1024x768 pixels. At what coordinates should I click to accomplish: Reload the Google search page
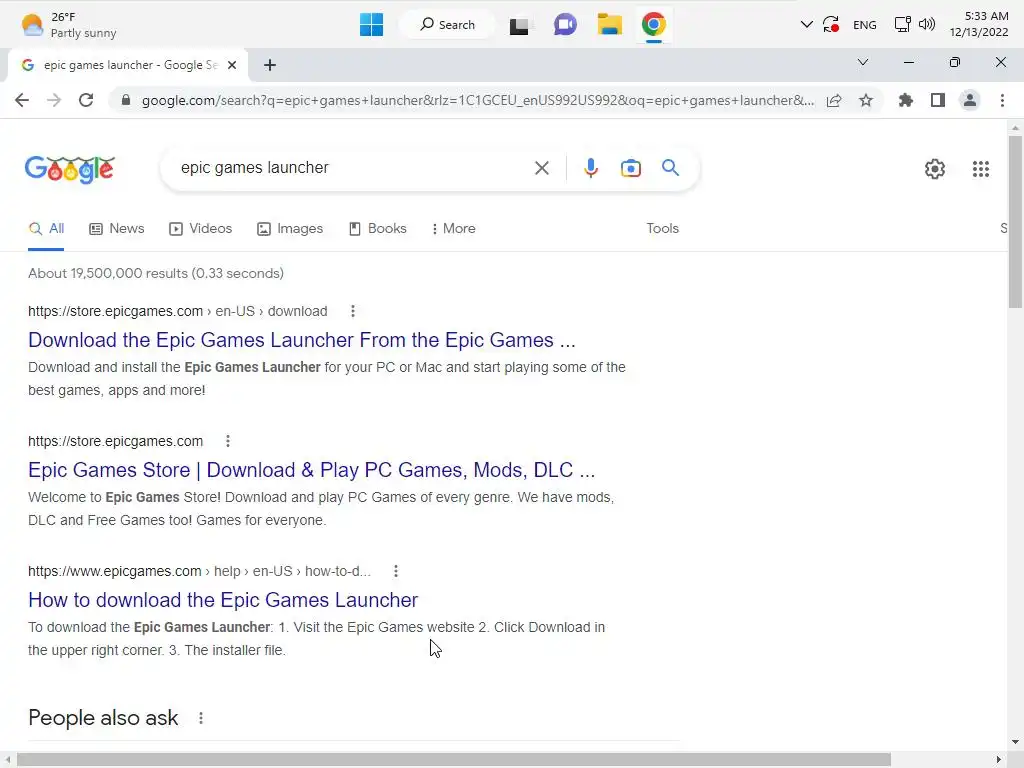point(86,100)
